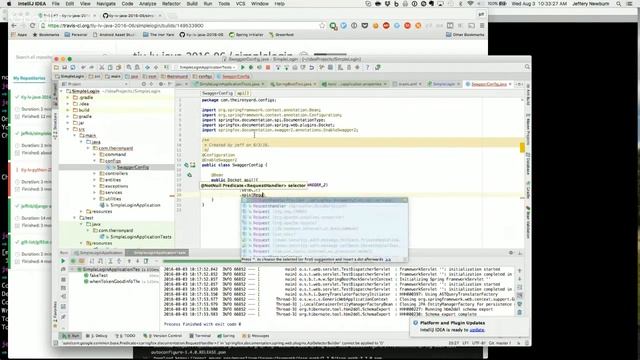The width and height of the screenshot is (640, 360).
Task: Click the Cut scissors icon in toolbar
Action: [x=102, y=67]
